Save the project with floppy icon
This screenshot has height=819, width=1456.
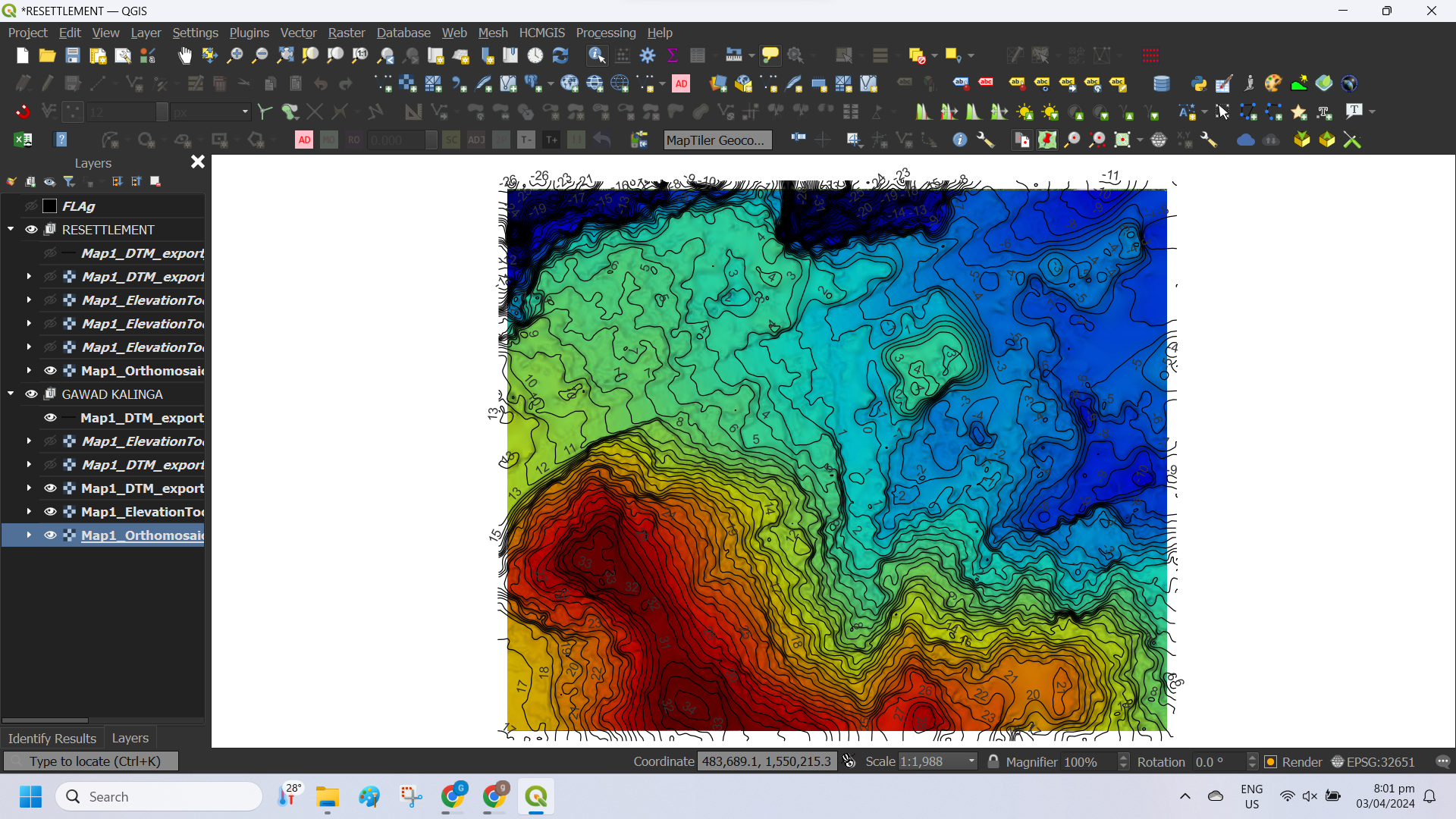[x=72, y=55]
